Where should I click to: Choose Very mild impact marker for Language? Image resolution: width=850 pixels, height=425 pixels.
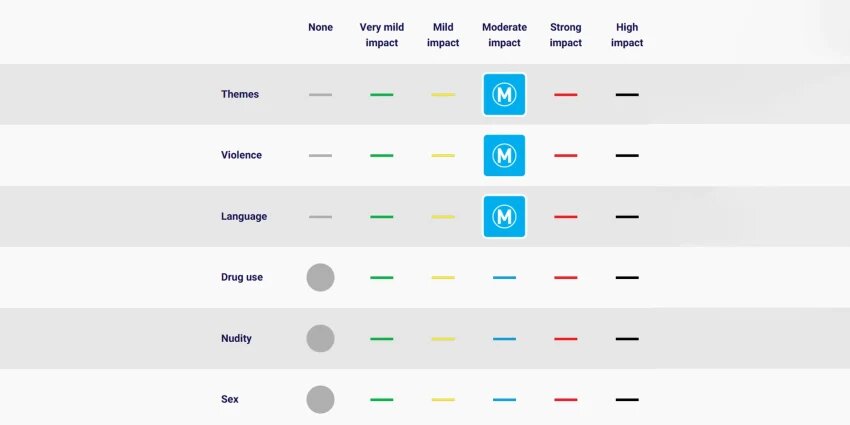[x=382, y=217]
